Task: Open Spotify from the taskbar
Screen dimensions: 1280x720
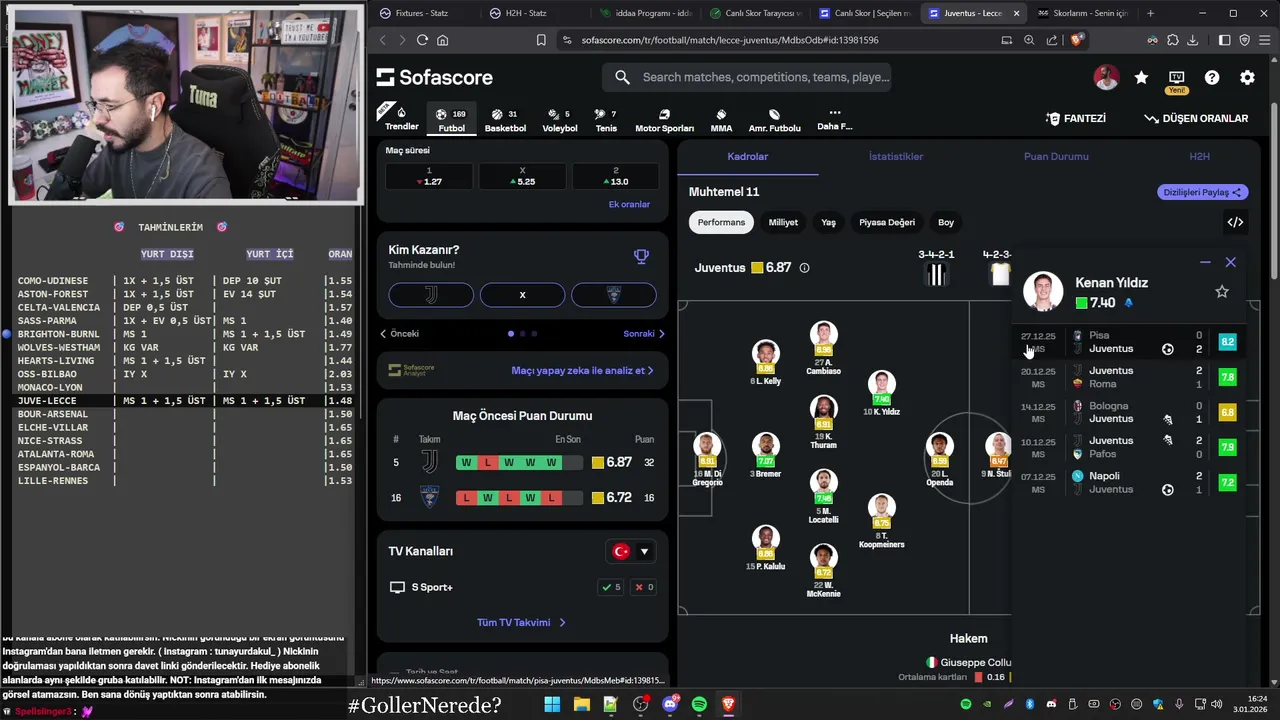Action: (699, 705)
